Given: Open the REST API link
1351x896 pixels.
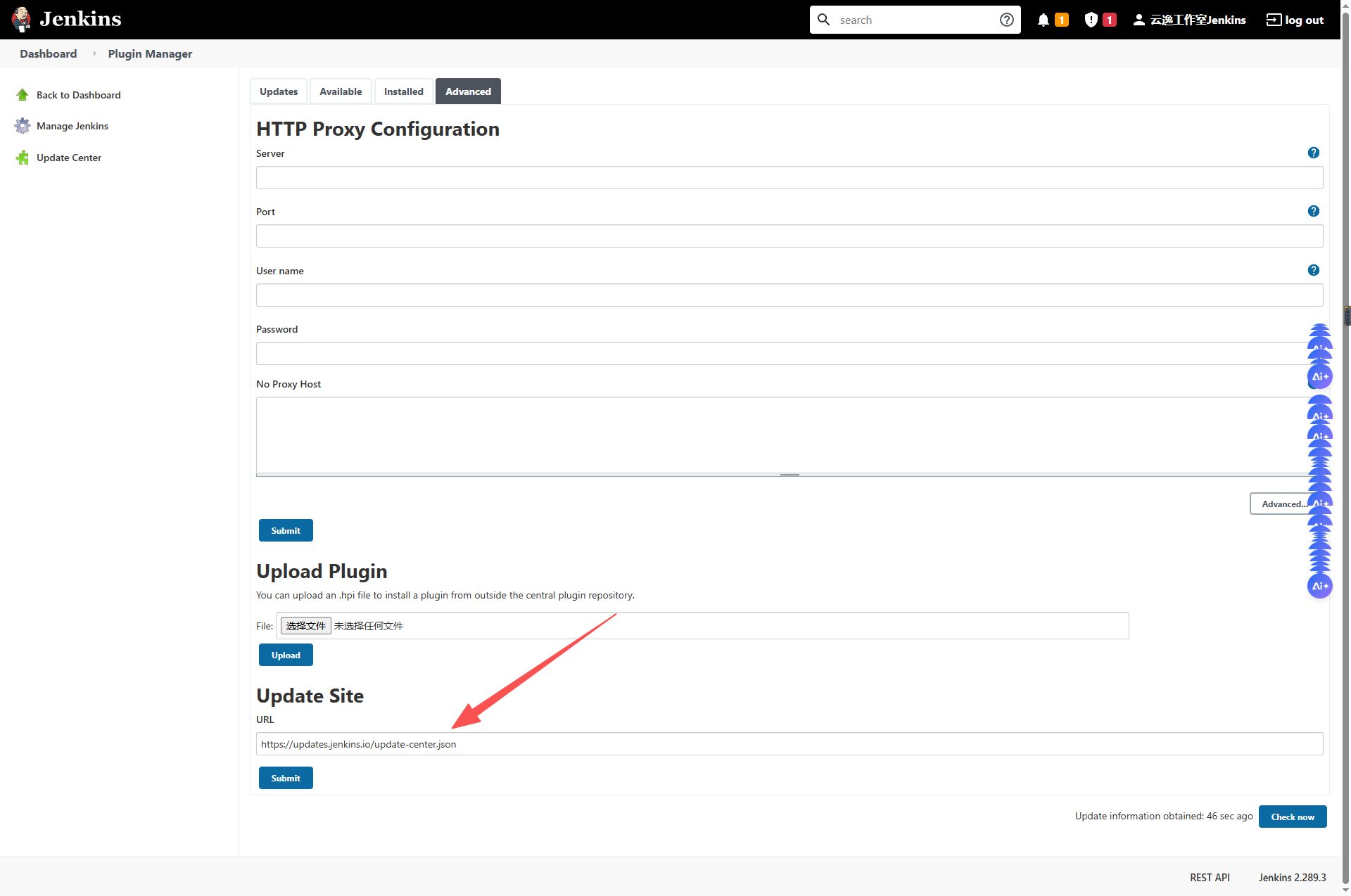Looking at the screenshot, I should click(1210, 878).
